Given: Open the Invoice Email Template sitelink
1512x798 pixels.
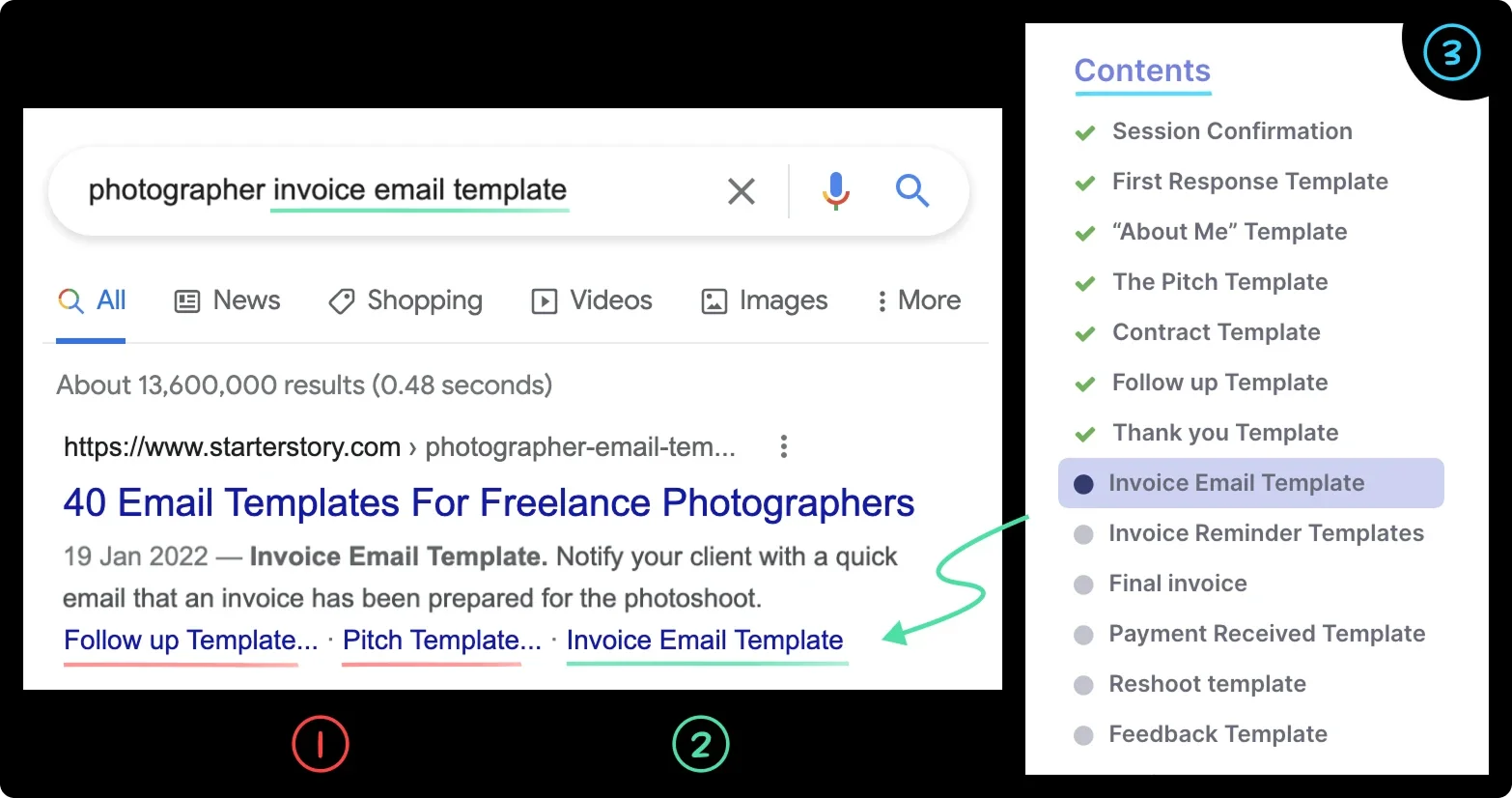Looking at the screenshot, I should [705, 640].
